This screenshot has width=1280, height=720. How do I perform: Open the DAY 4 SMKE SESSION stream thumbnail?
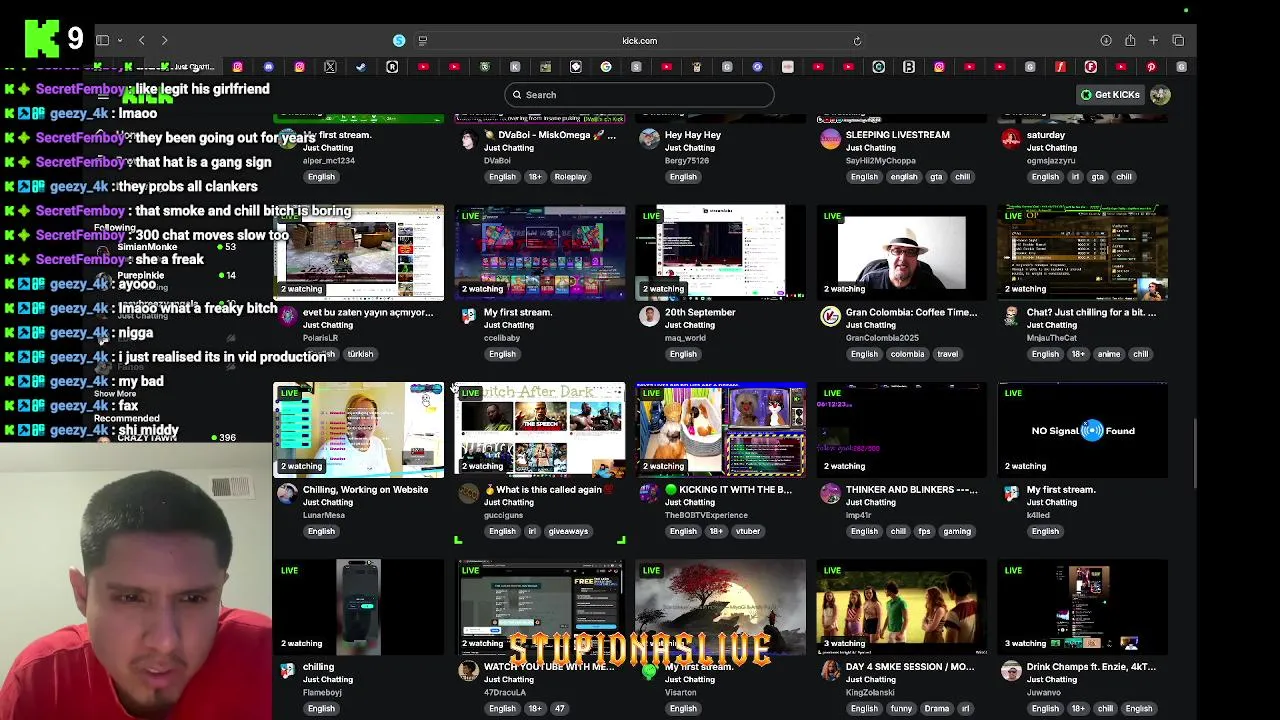901,607
